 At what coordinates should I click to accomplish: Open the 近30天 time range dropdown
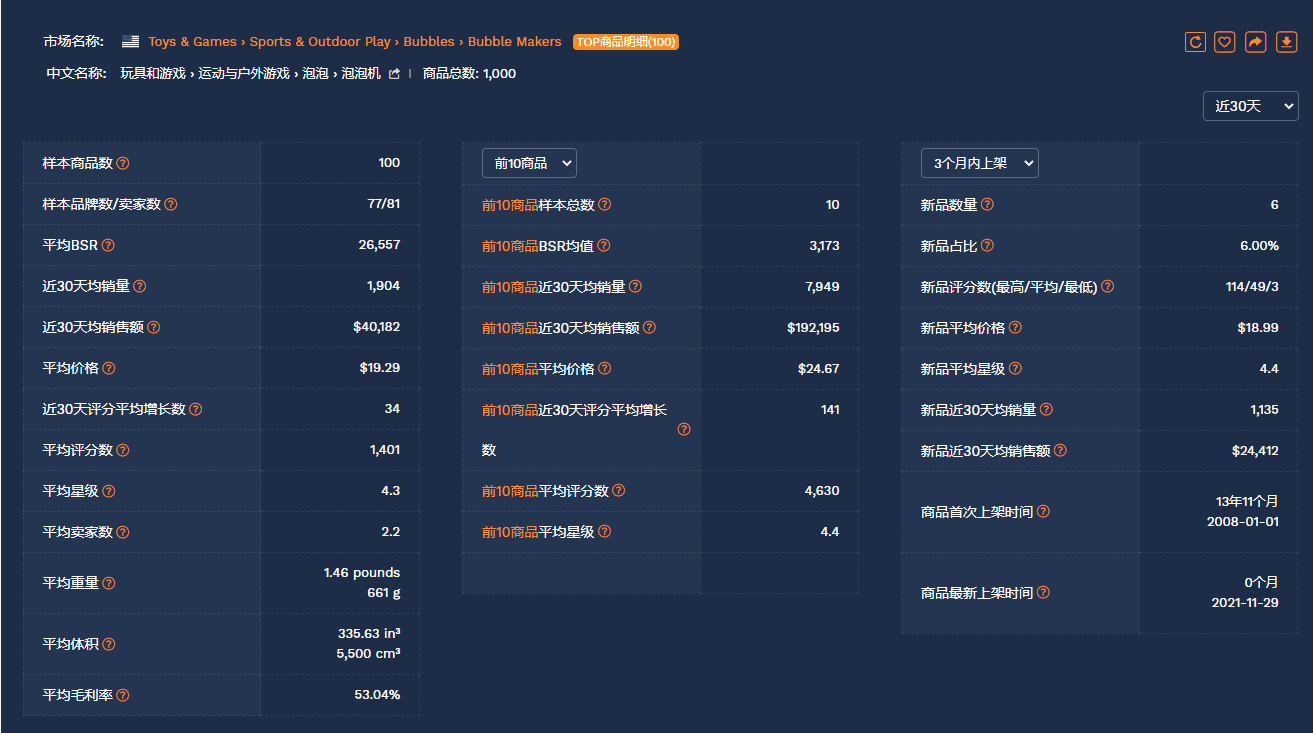[1250, 106]
